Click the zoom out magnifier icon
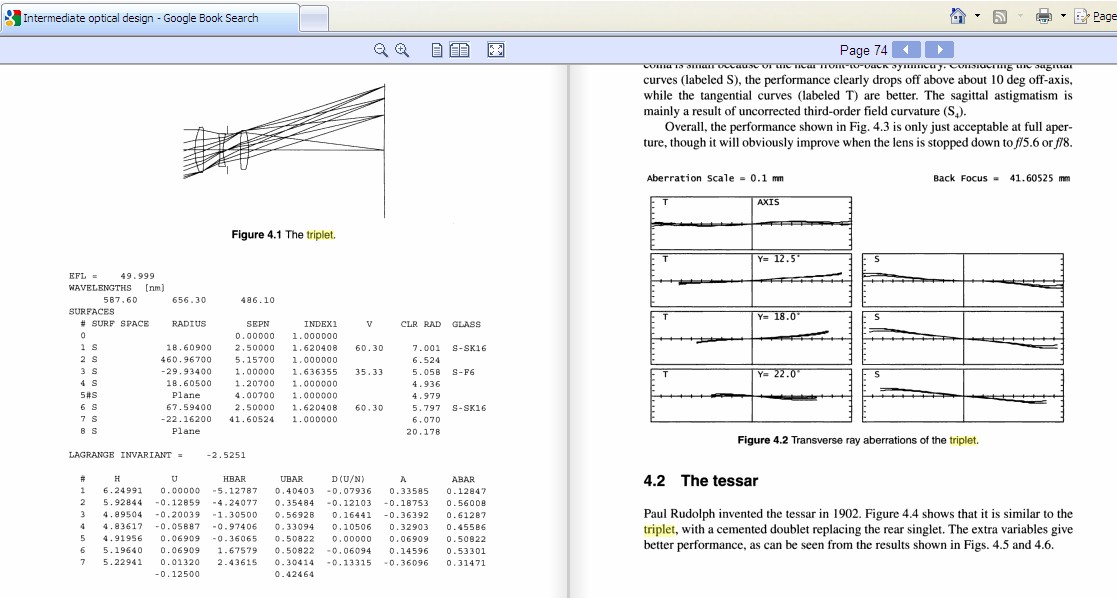Screen dimensions: 1117x598 (x=381, y=50)
